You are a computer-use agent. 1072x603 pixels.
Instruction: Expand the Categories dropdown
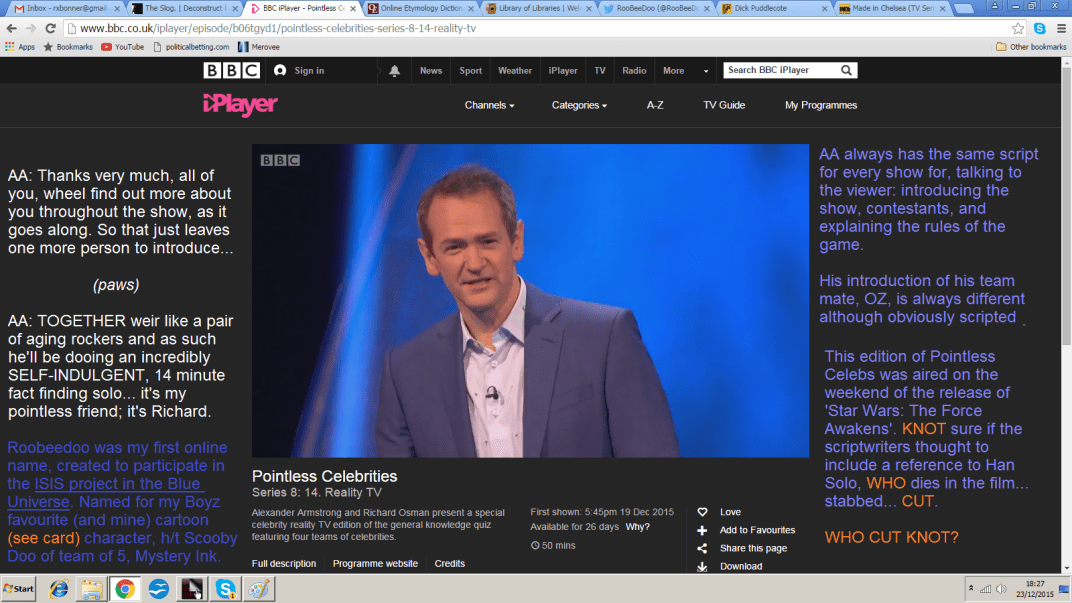[x=579, y=105]
